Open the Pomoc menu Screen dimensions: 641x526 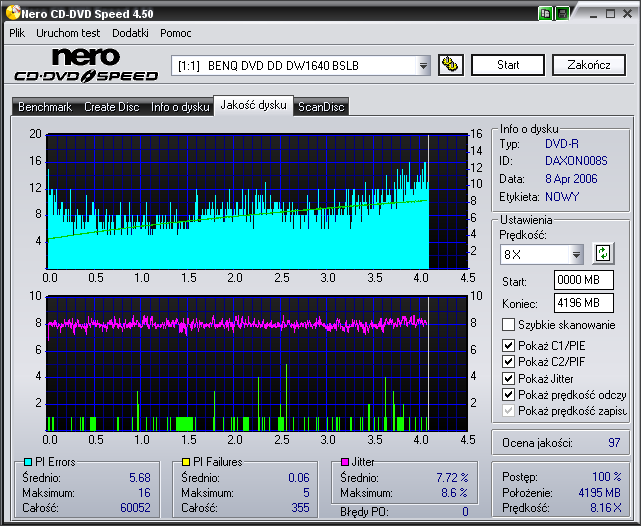pos(176,33)
